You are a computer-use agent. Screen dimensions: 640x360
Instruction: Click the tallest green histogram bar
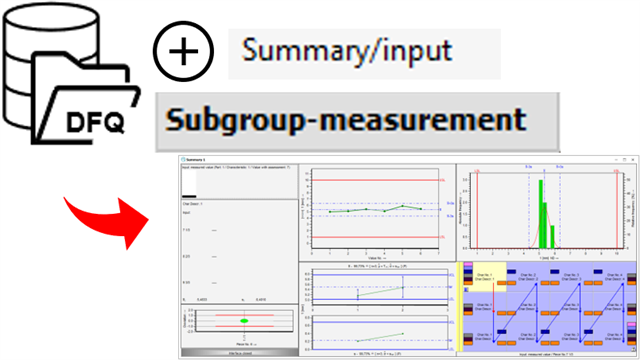pos(540,214)
